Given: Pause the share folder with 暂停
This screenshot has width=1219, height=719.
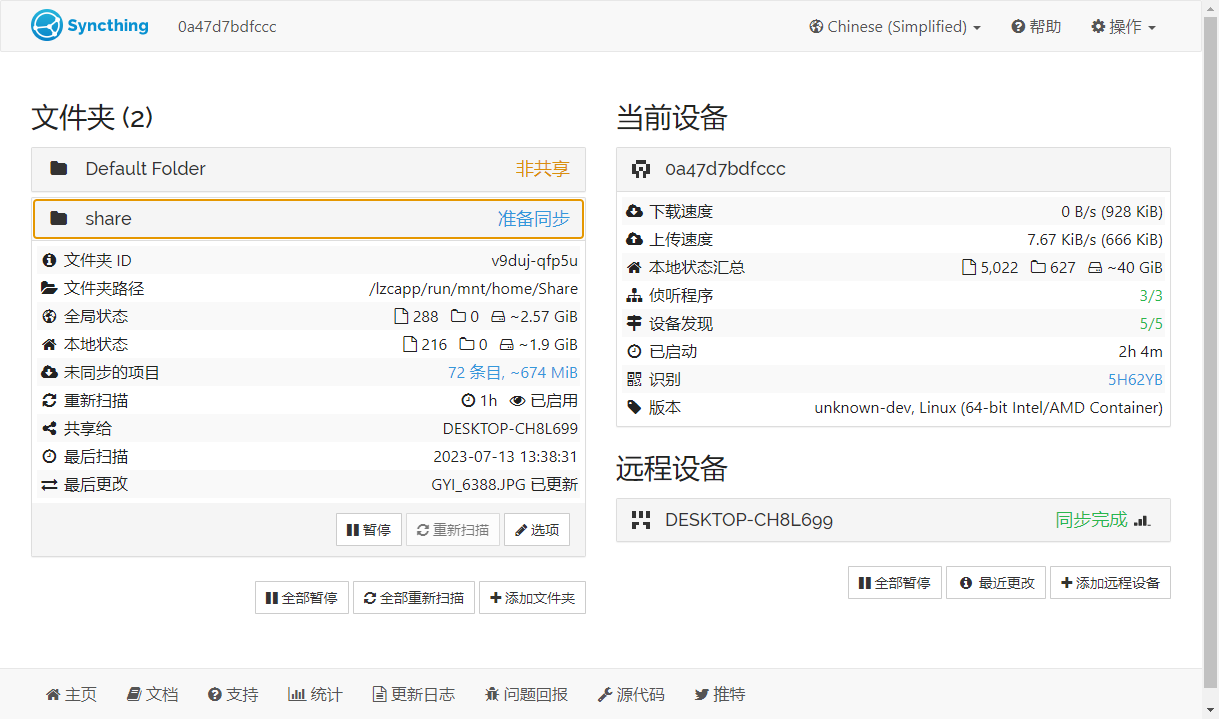Looking at the screenshot, I should [x=369, y=530].
